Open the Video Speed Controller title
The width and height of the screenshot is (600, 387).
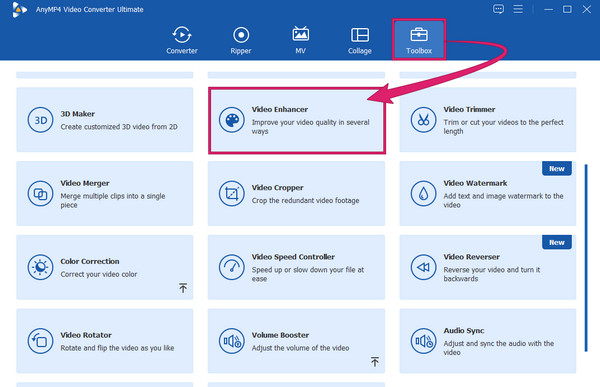[x=293, y=257]
